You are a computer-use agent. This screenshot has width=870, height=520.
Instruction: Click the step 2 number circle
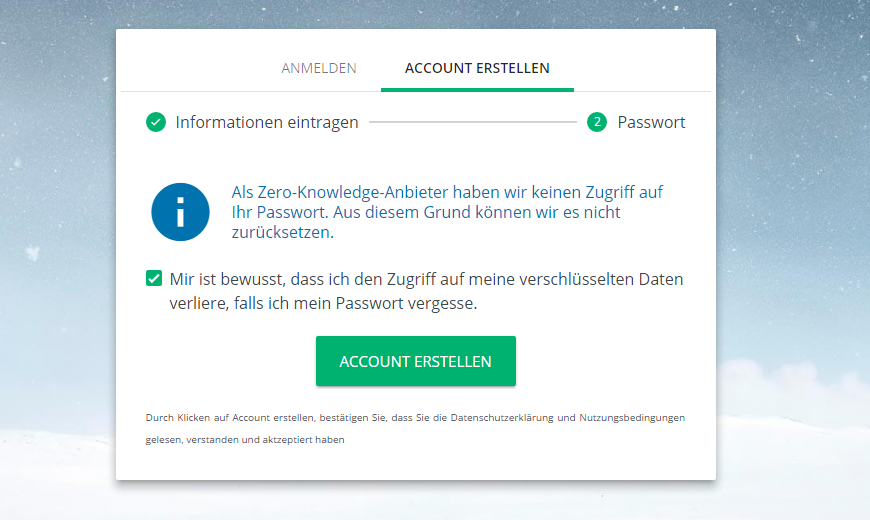tap(597, 122)
